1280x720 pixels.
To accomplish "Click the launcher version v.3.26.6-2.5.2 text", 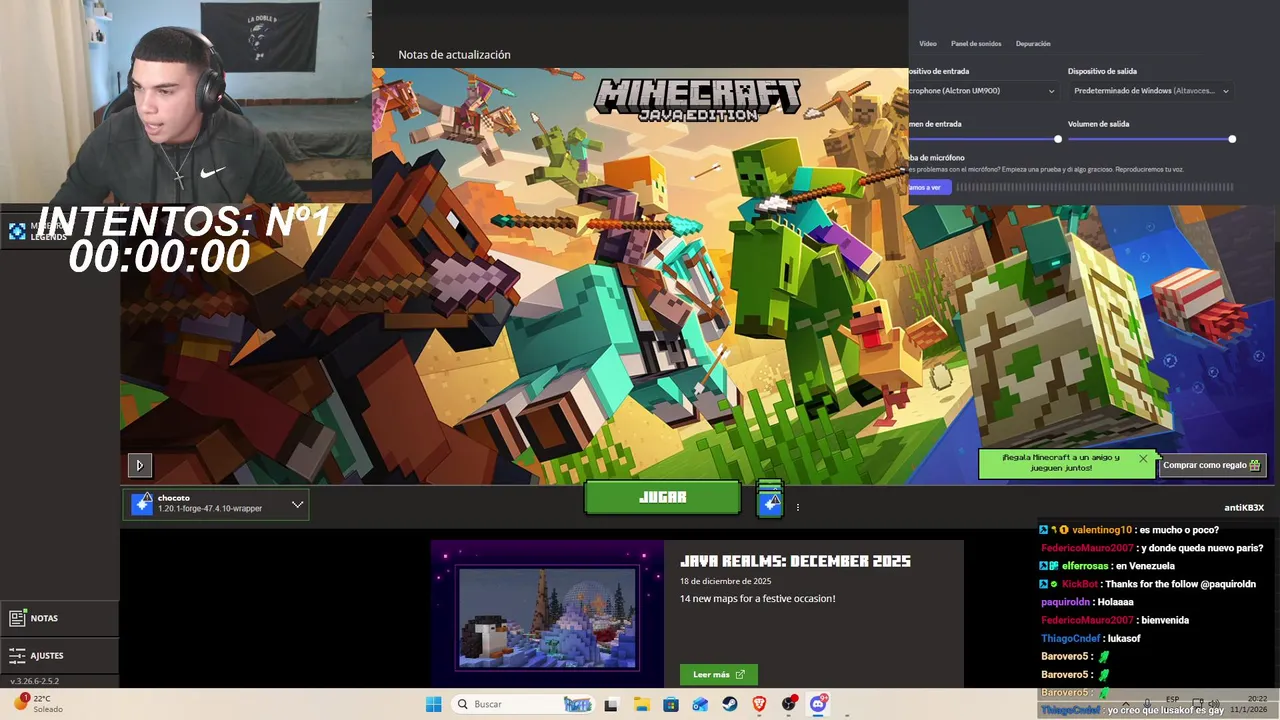I will pos(35,681).
